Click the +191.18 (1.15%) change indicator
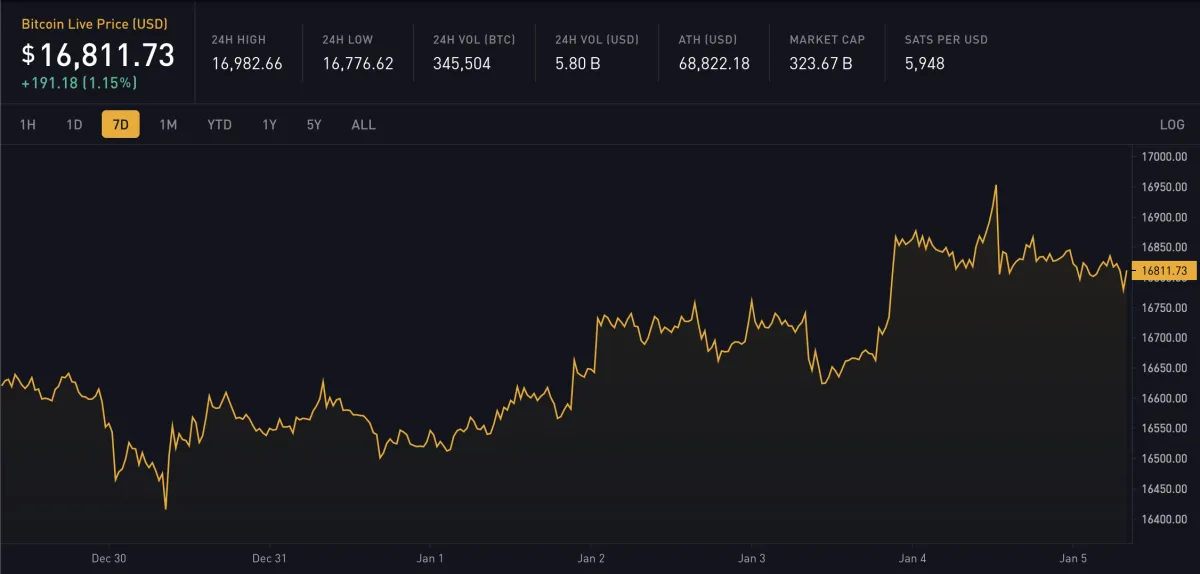This screenshot has height=574, width=1200. tap(79, 83)
